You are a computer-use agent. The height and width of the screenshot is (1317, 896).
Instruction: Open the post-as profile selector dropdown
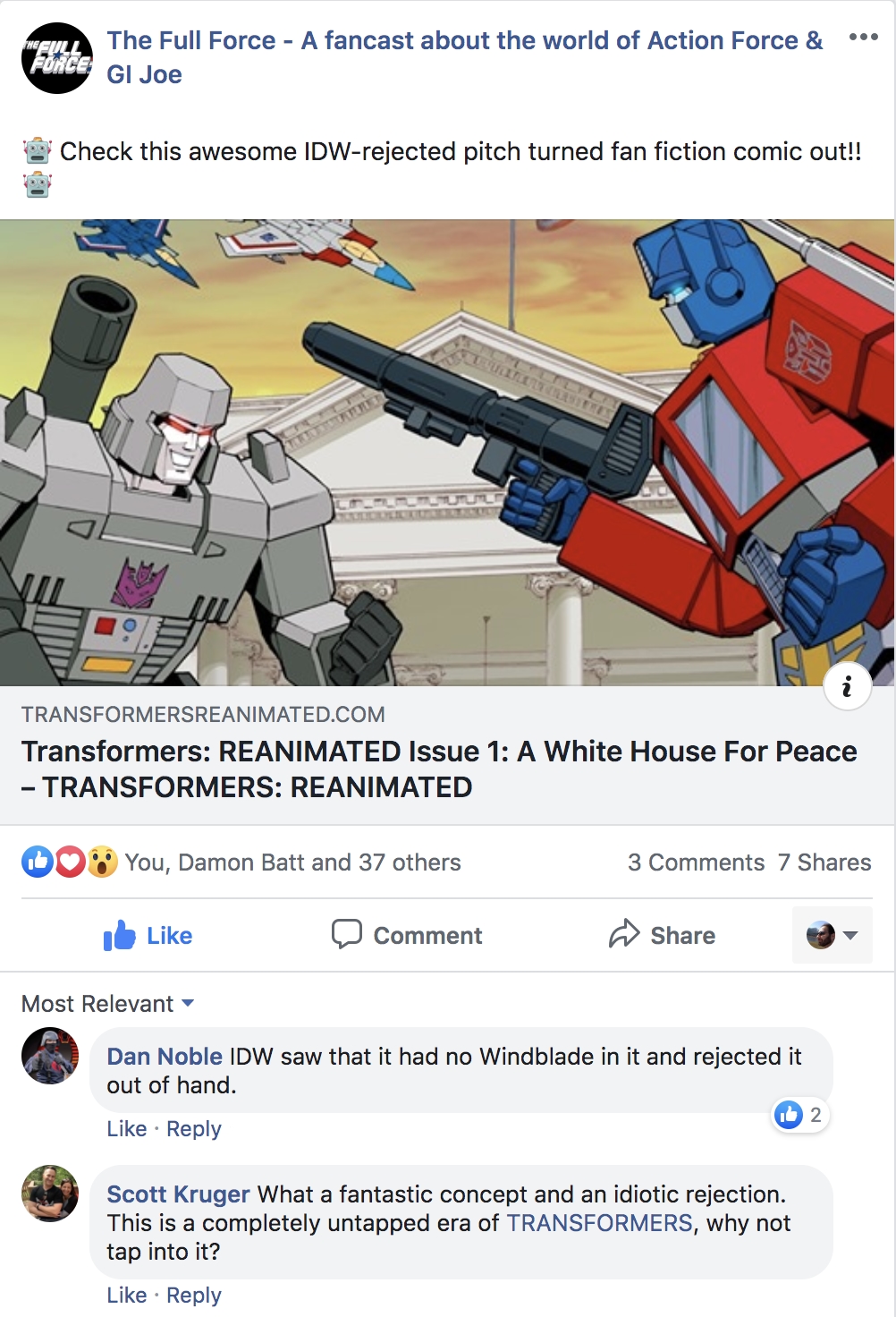point(832,935)
